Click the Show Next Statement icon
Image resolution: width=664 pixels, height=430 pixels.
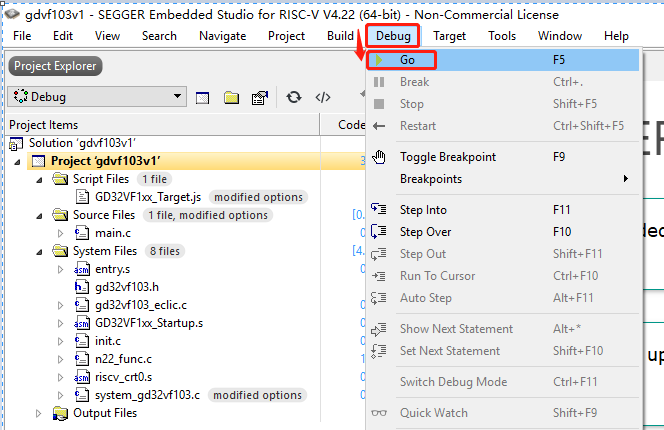pos(379,329)
